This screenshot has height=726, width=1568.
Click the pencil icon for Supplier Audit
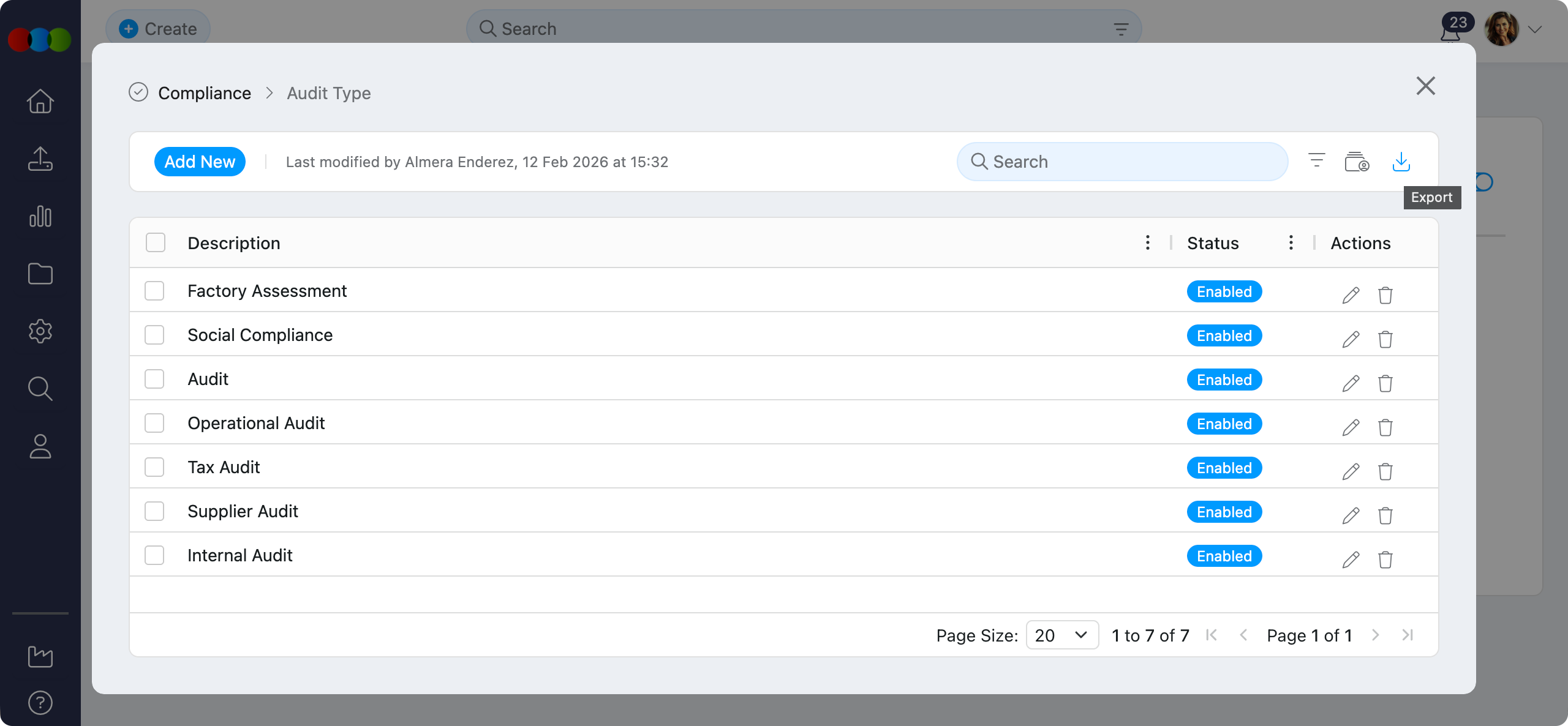tap(1351, 515)
